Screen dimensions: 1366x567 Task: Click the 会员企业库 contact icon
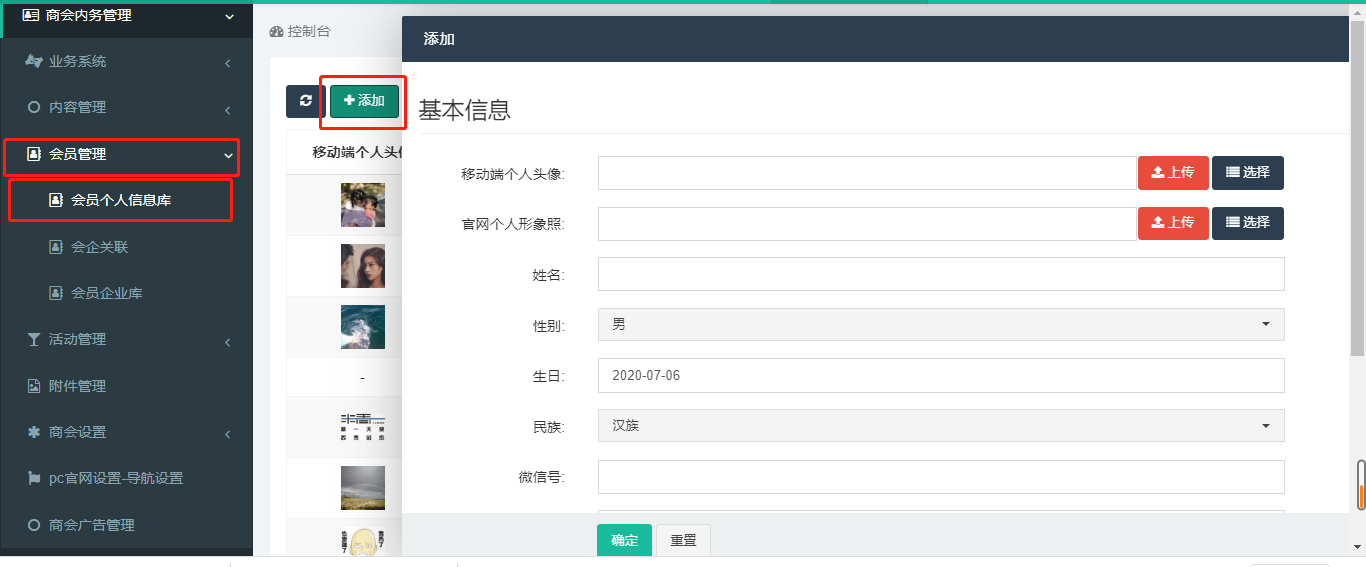coord(56,293)
